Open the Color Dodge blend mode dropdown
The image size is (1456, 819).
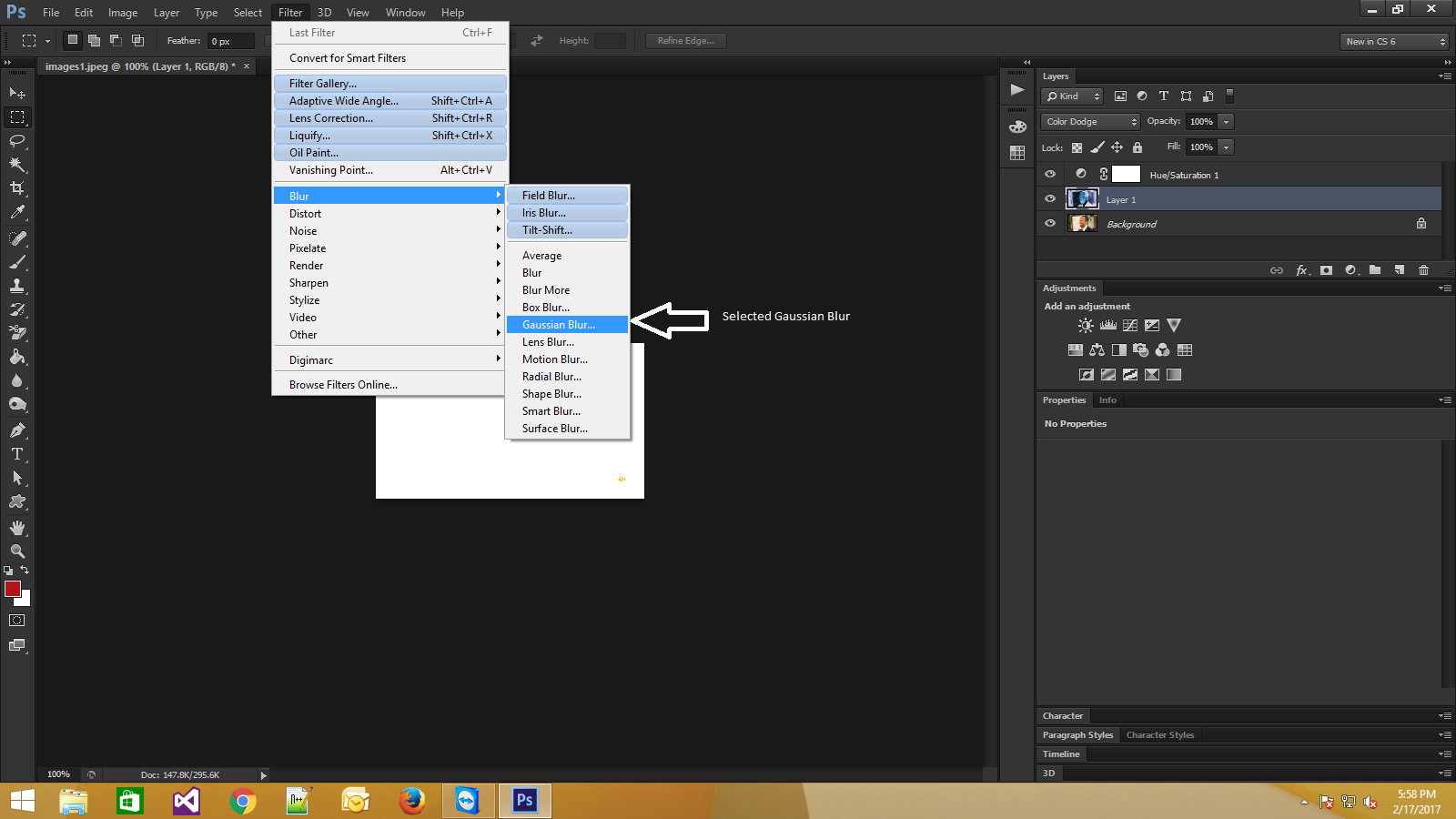pyautogui.click(x=1090, y=122)
